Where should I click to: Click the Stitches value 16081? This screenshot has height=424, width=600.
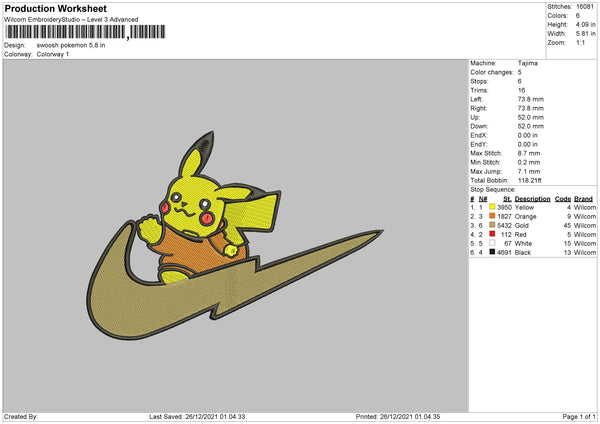[585, 7]
